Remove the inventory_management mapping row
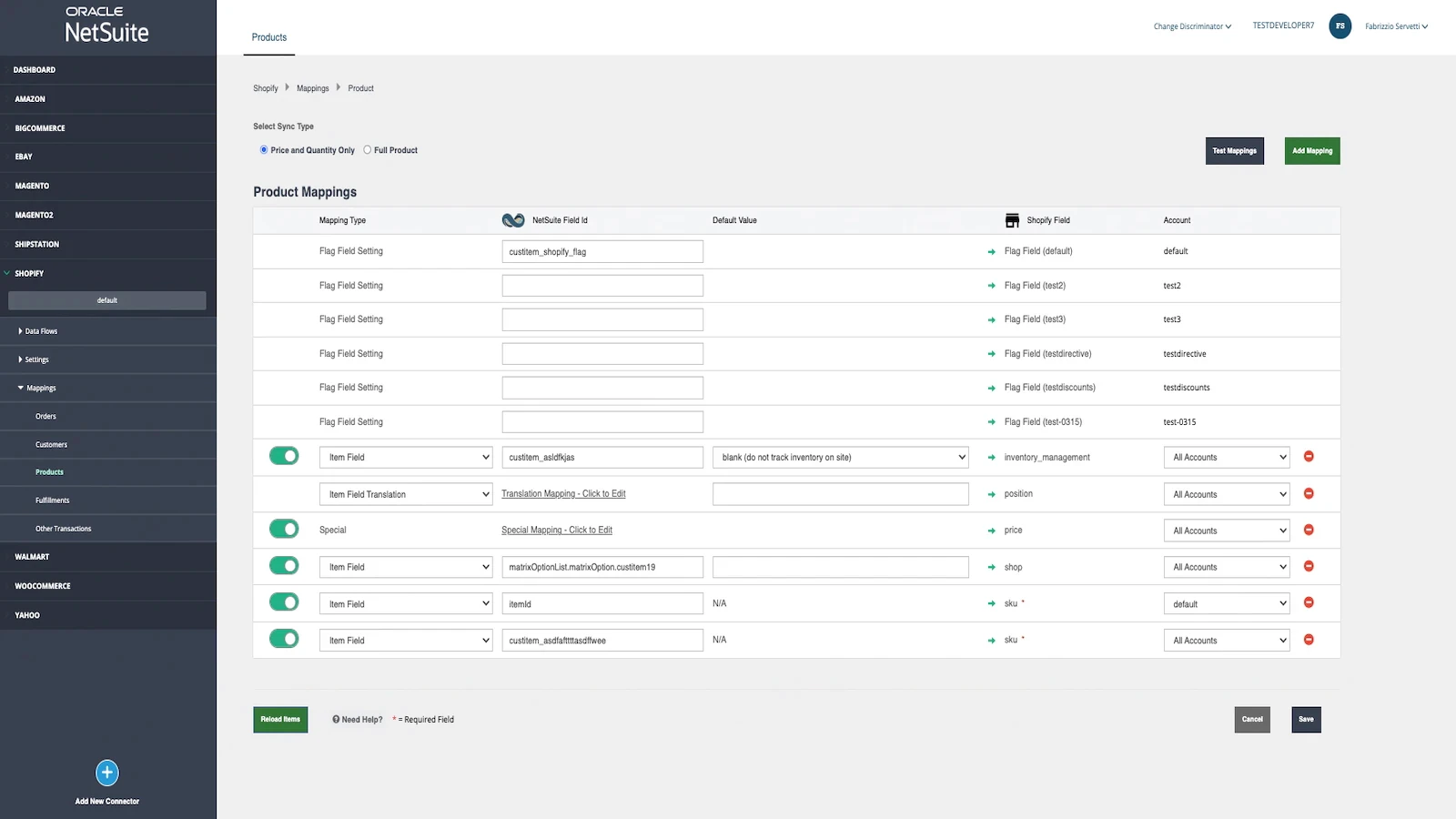The width and height of the screenshot is (1456, 819). (x=1309, y=457)
